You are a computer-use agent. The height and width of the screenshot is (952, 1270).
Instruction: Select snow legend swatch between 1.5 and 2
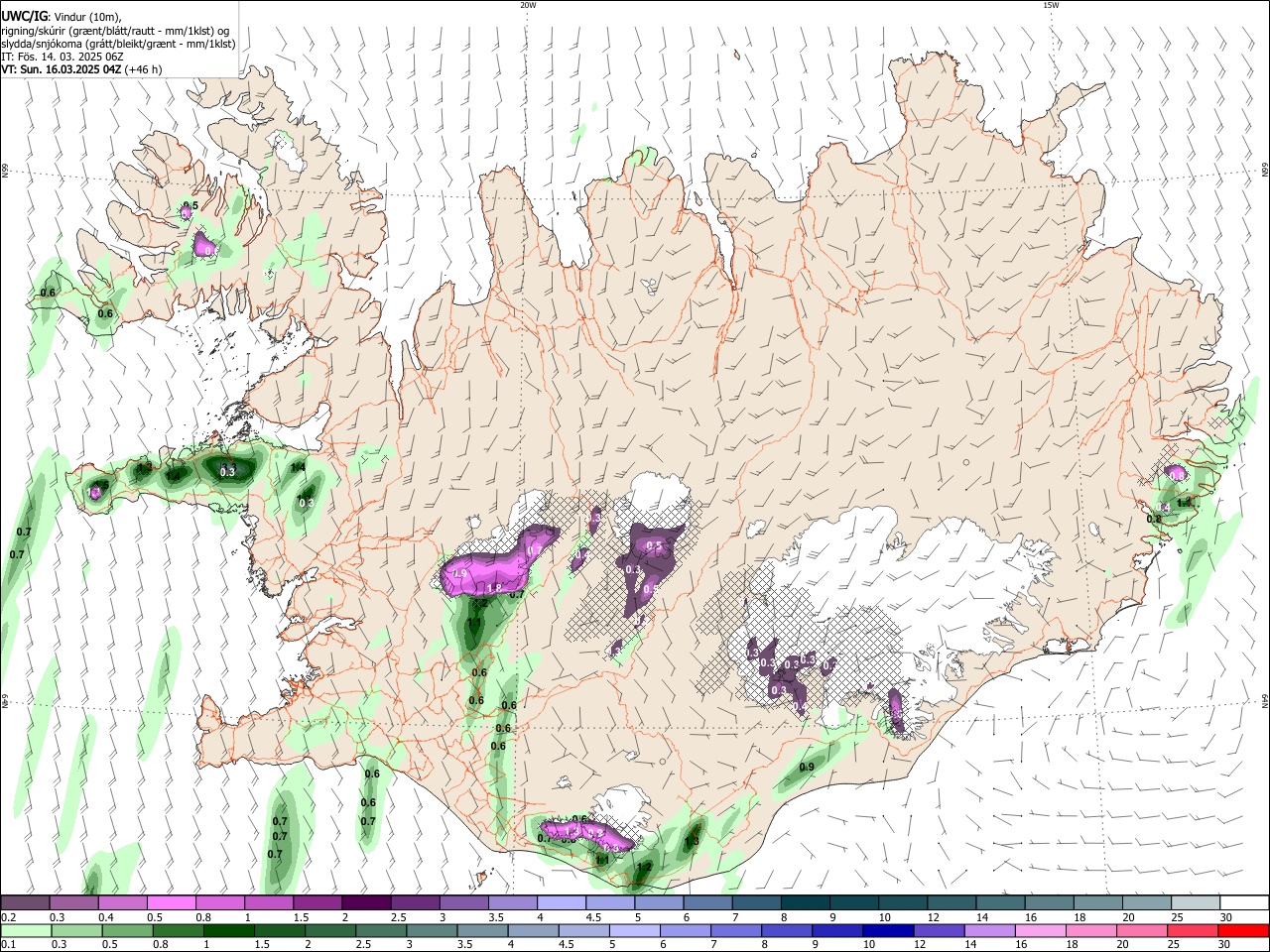coord(317,902)
